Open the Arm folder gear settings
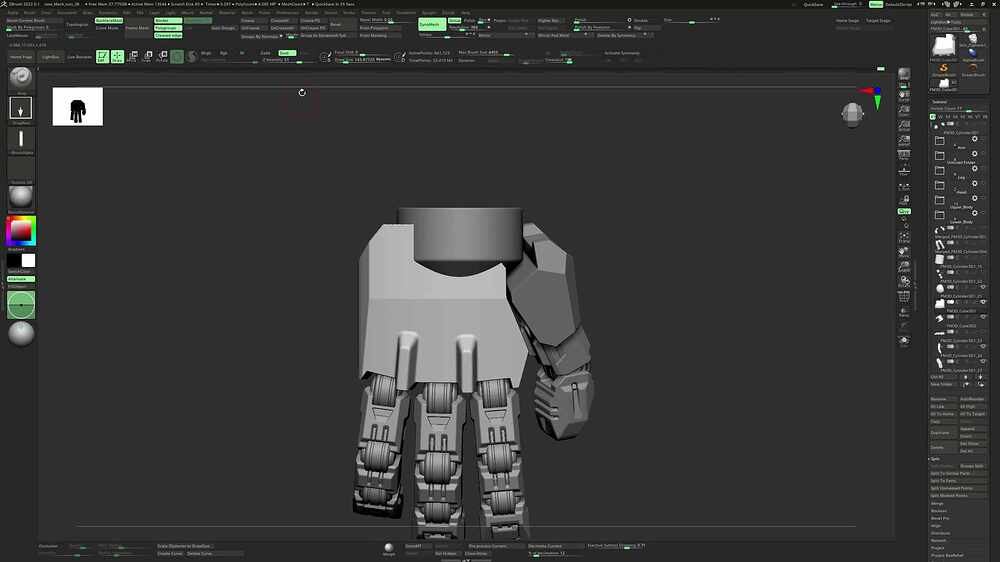 [974, 139]
